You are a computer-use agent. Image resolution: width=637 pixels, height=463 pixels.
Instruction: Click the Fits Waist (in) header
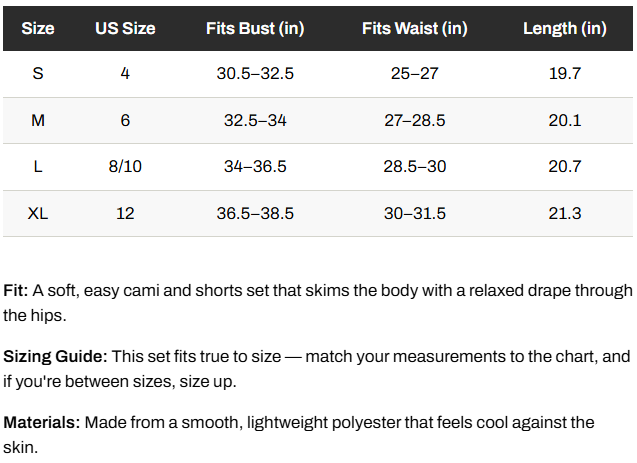[x=415, y=28]
